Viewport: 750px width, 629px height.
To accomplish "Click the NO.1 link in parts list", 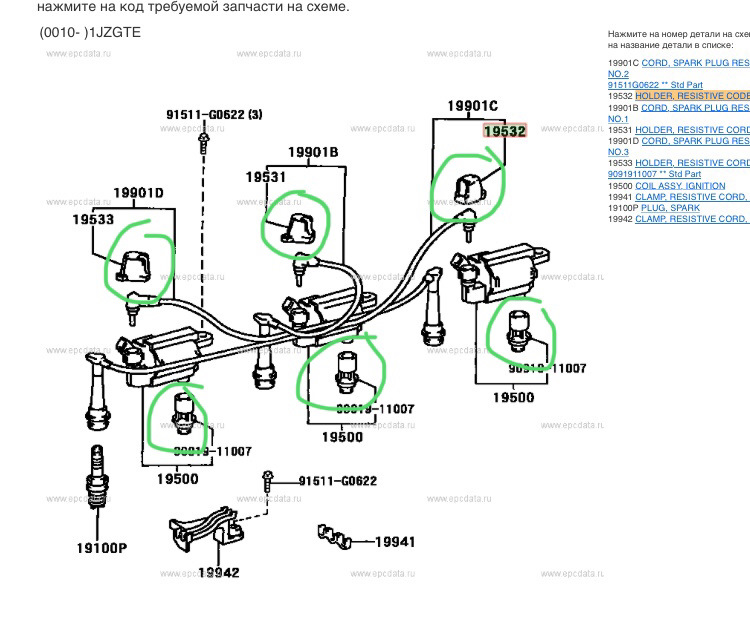I will 618,119.
